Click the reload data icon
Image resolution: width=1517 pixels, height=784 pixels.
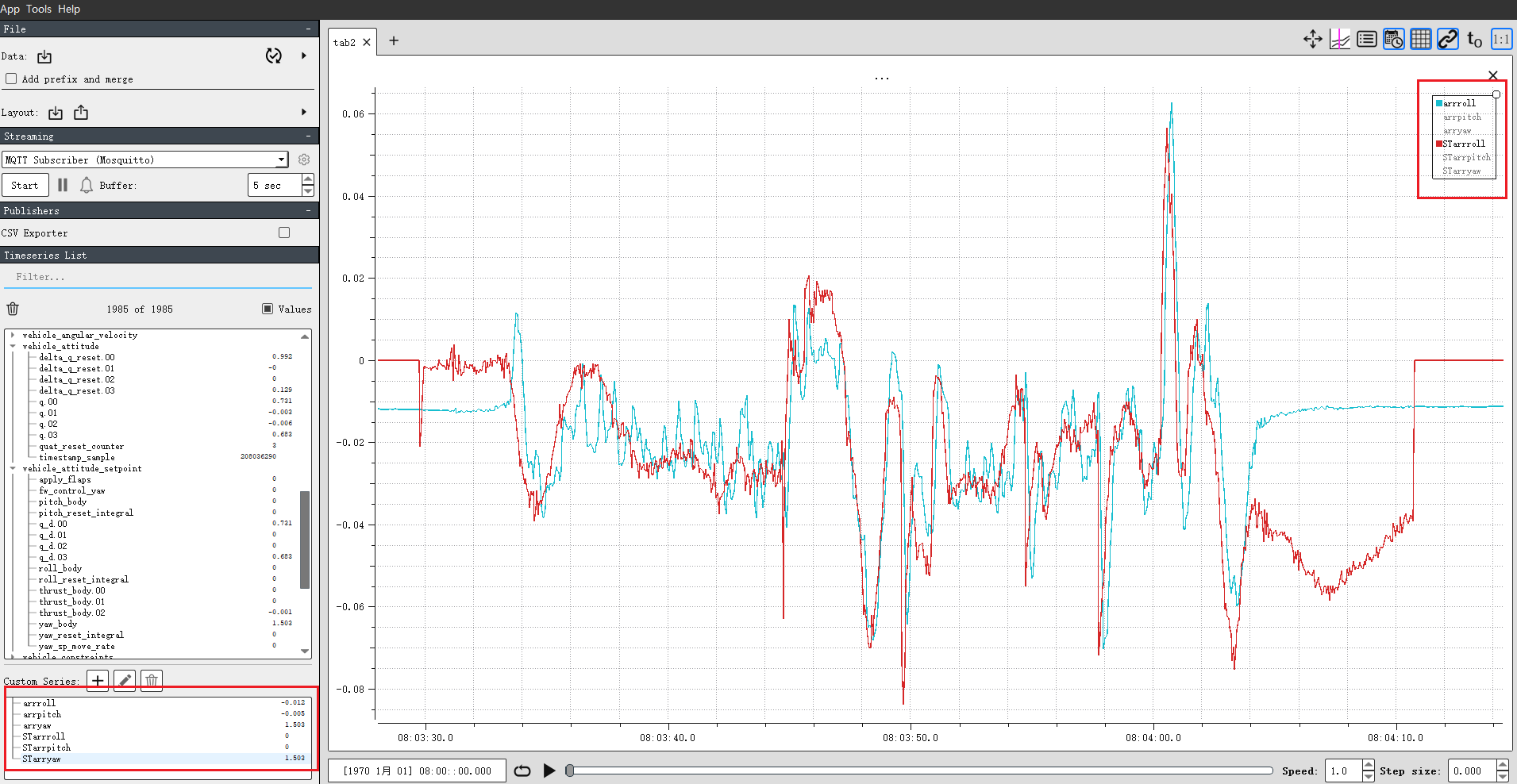coord(274,56)
